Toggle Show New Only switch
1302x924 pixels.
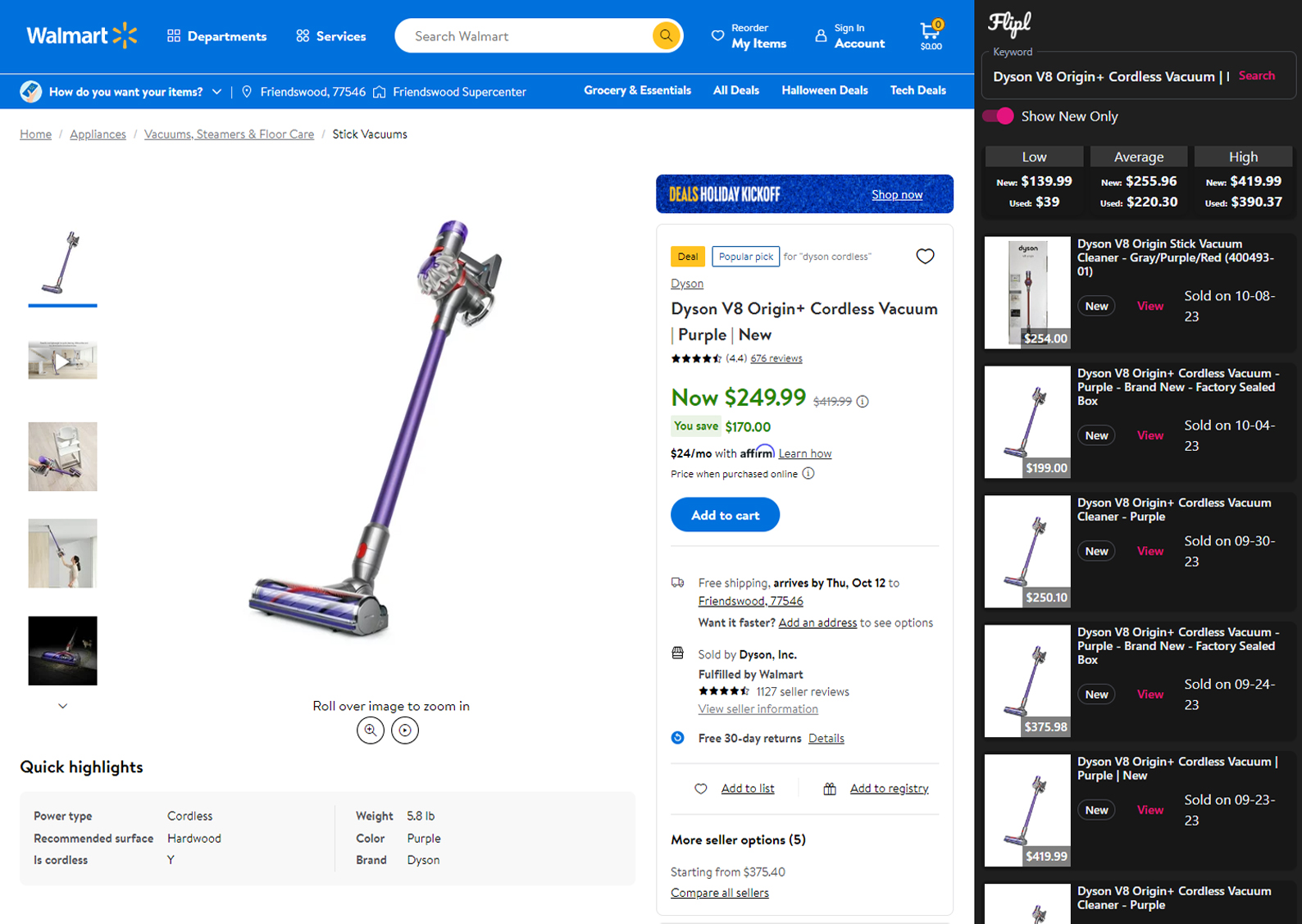pos(998,116)
